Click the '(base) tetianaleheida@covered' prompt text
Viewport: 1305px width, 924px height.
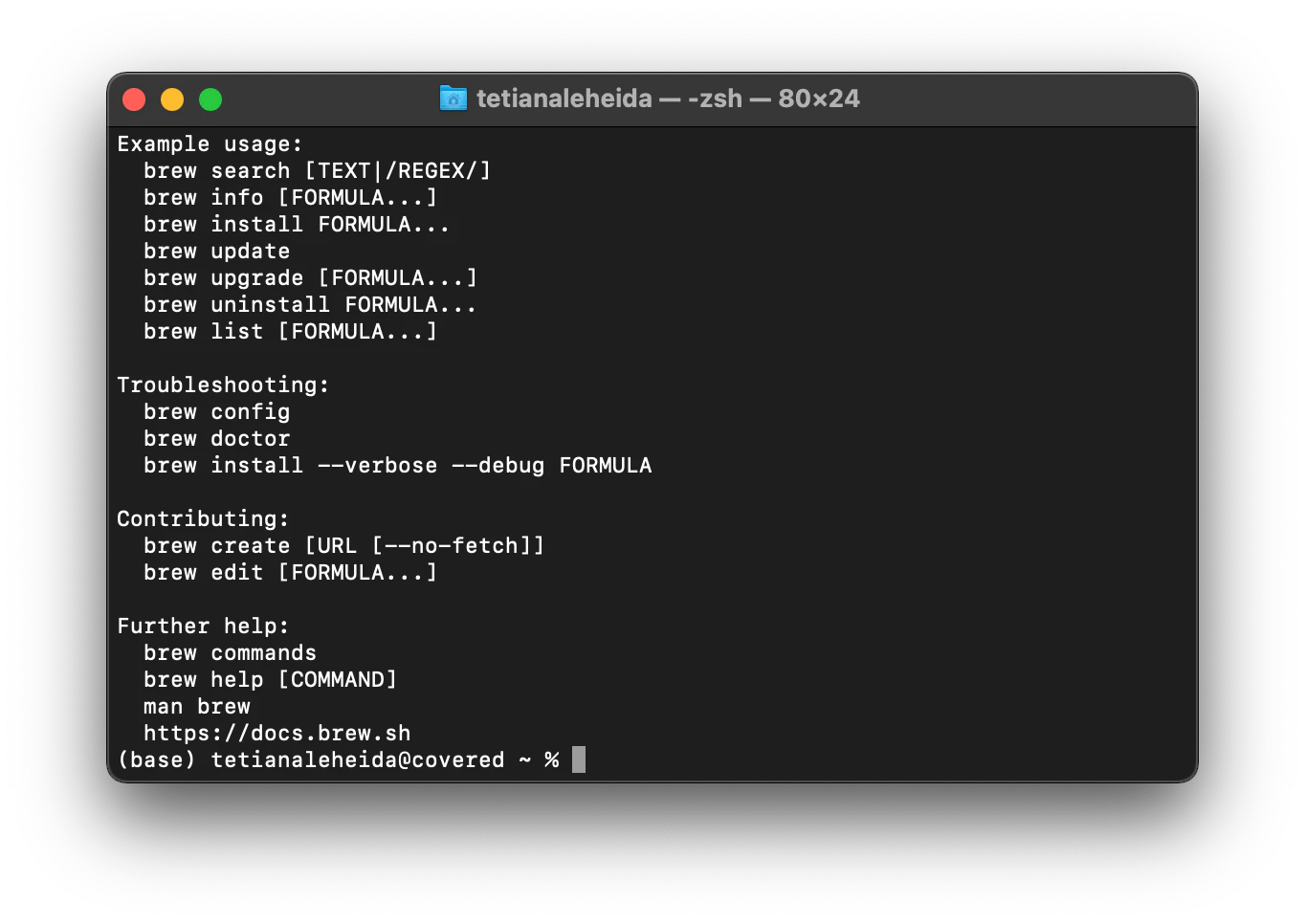(310, 760)
